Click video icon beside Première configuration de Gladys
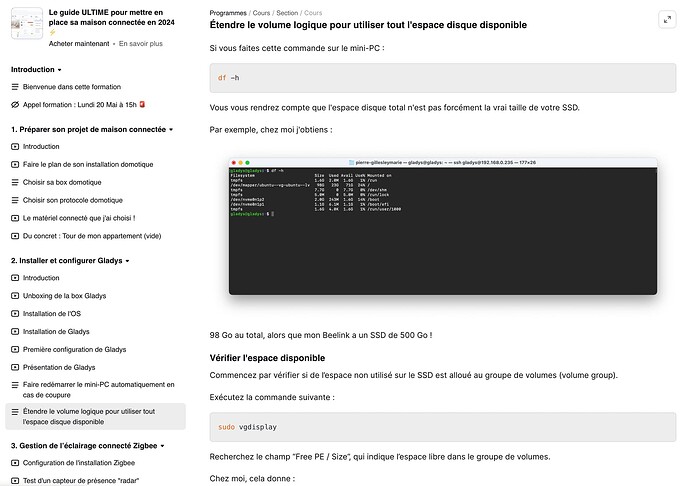 click(x=15, y=350)
